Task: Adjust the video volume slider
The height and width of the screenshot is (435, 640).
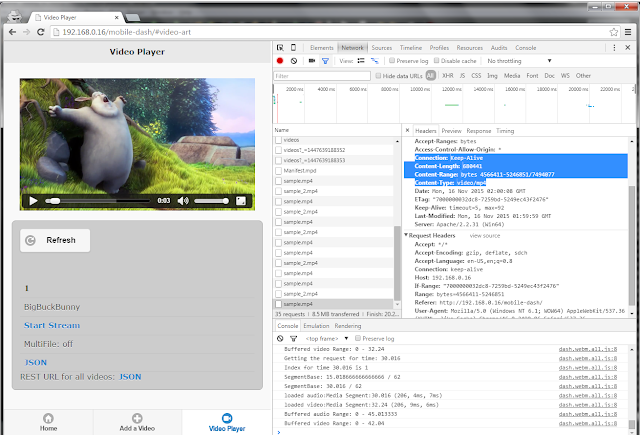Action: point(211,200)
